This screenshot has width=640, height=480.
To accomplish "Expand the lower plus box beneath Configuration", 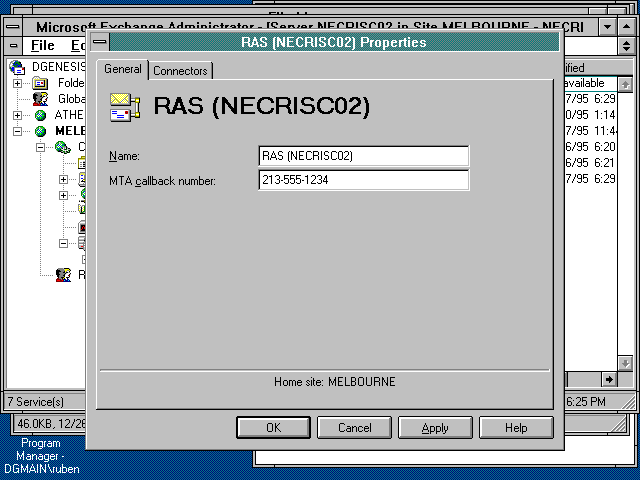I will pyautogui.click(x=63, y=196).
